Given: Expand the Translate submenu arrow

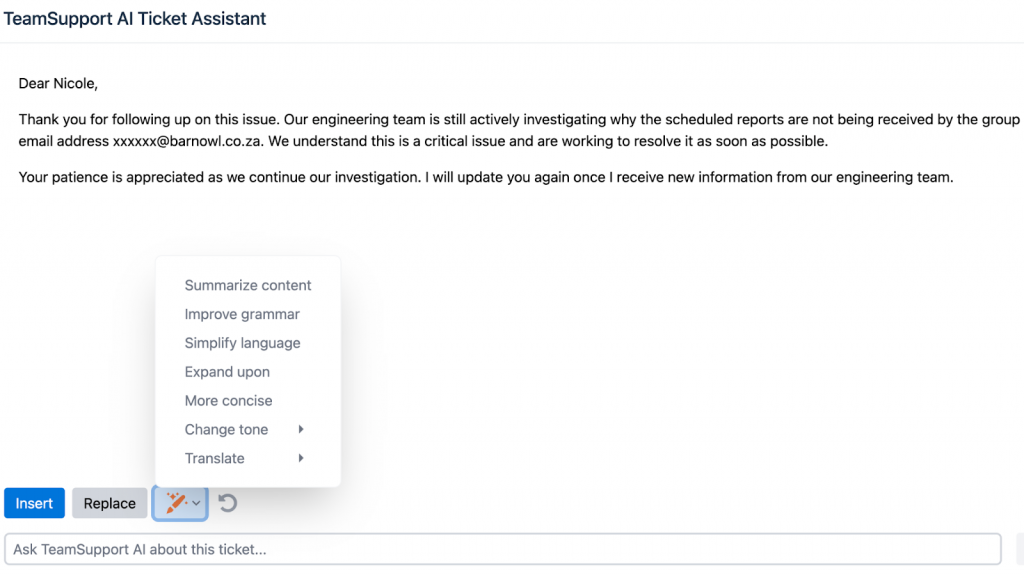Looking at the screenshot, I should [301, 459].
